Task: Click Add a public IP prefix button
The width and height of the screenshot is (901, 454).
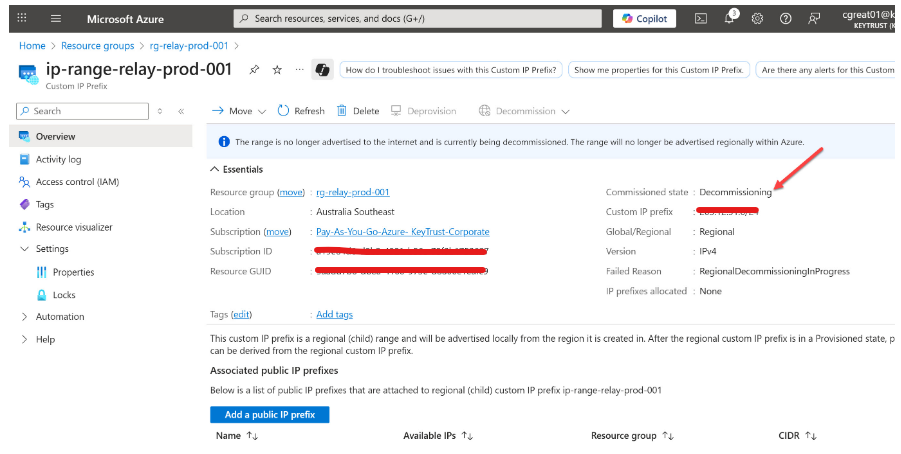Action: [x=269, y=414]
